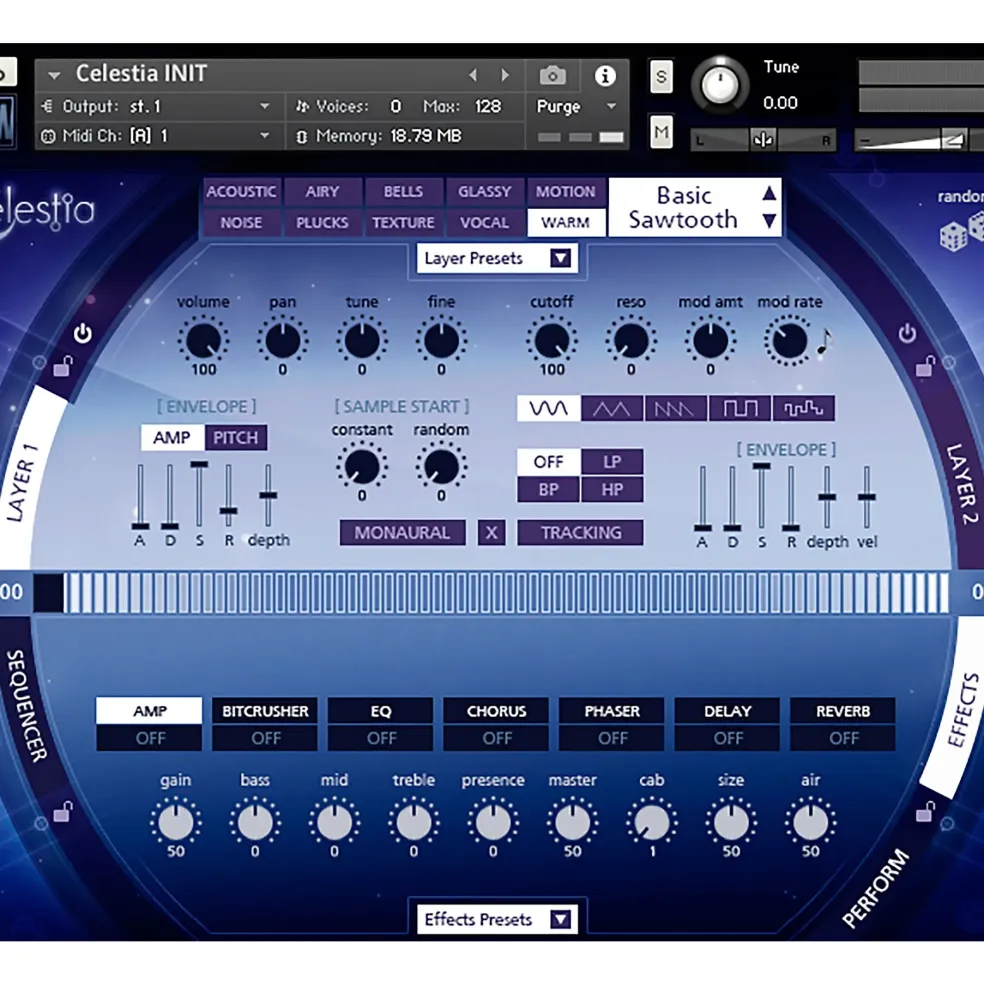Click the reso knob
The image size is (984, 985).
631,341
